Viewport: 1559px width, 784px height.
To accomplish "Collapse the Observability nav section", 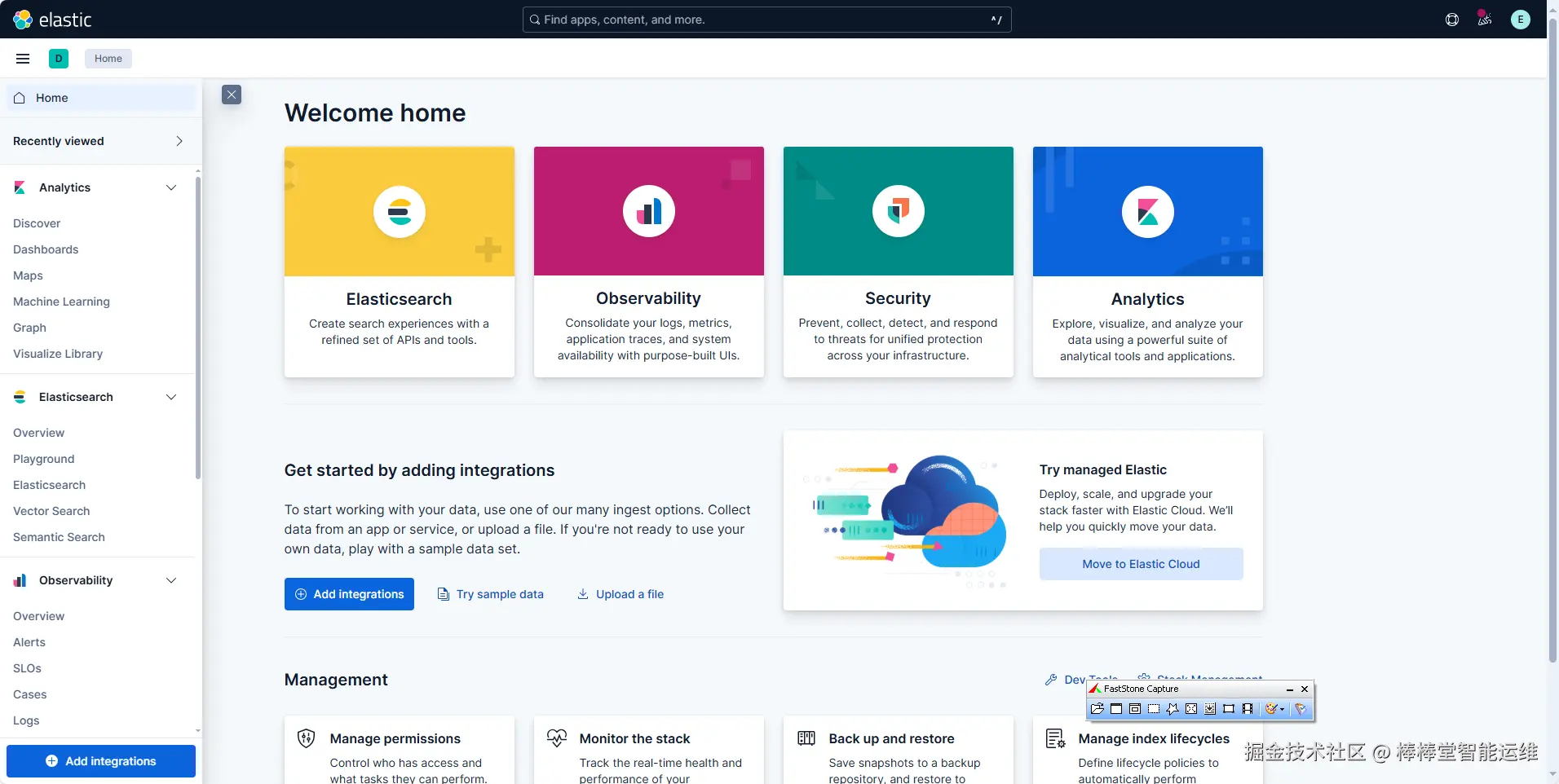I will (171, 580).
